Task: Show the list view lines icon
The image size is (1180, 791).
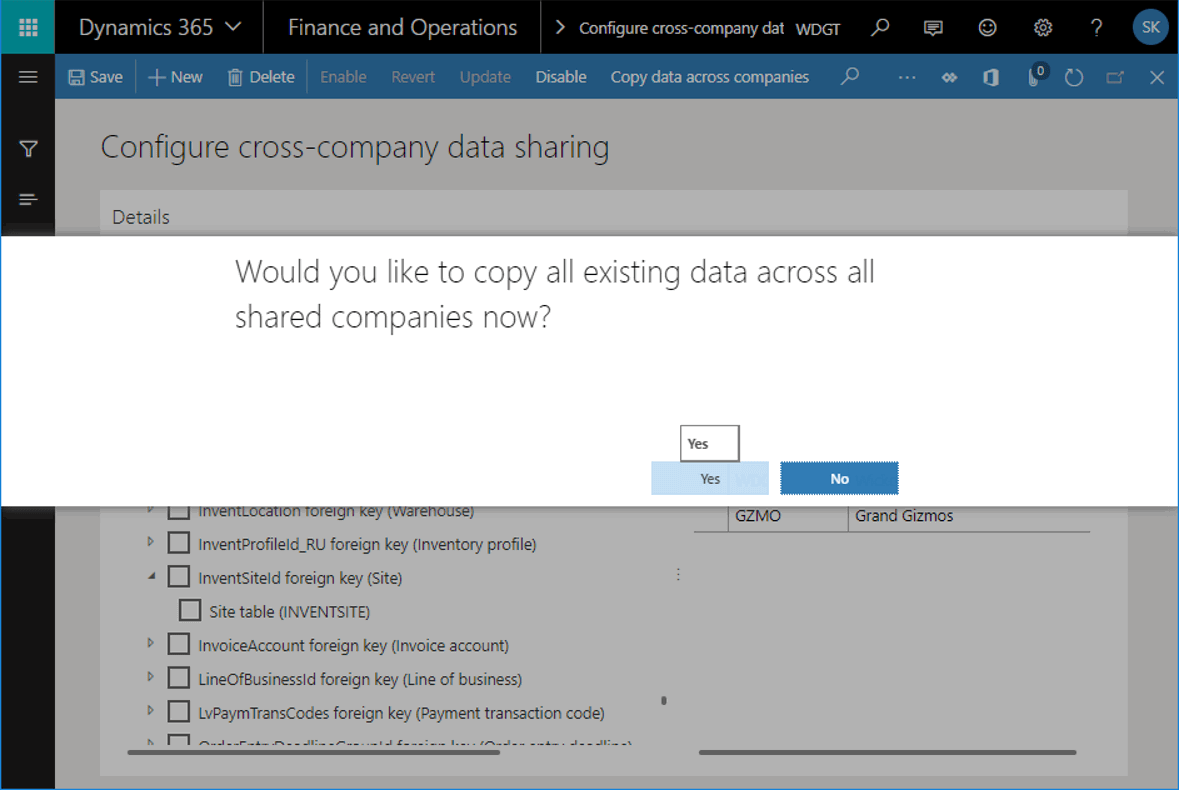Action: [28, 199]
